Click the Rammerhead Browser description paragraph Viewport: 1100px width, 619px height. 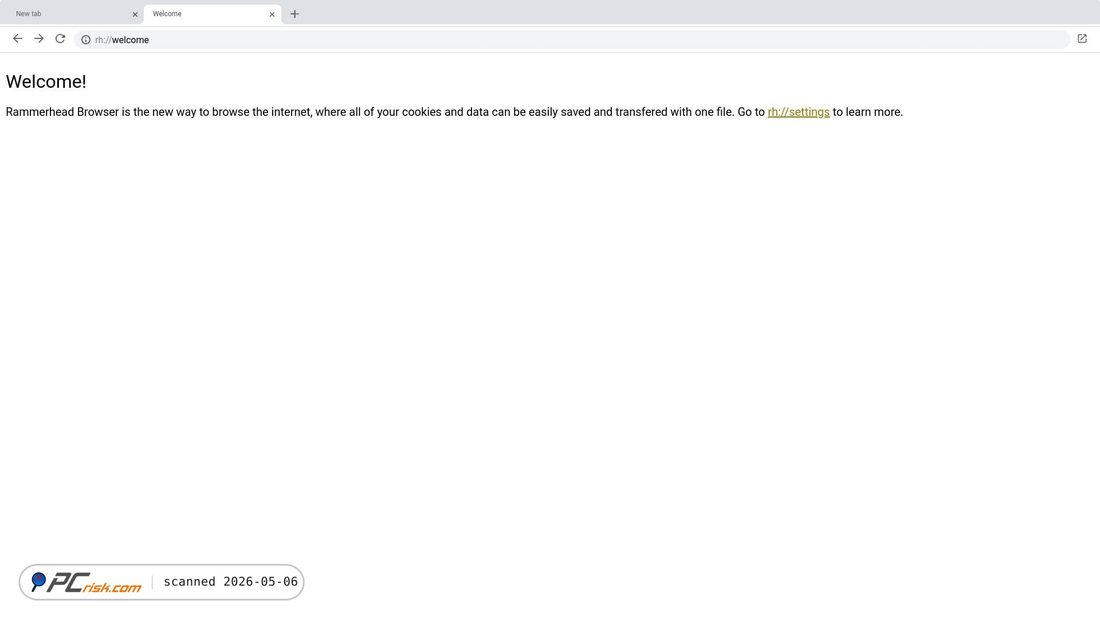point(455,112)
